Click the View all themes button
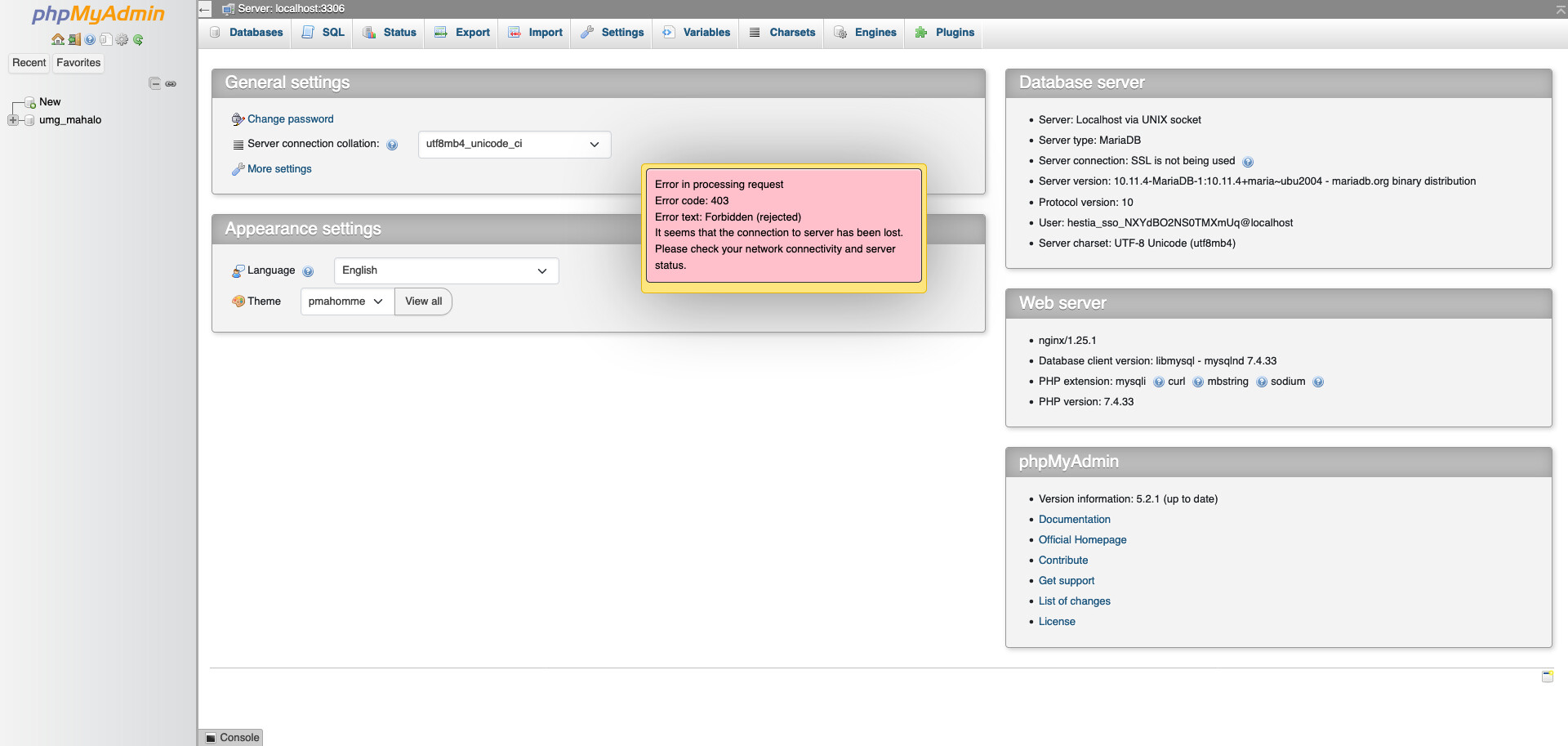Image resolution: width=1568 pixels, height=746 pixels. (423, 302)
